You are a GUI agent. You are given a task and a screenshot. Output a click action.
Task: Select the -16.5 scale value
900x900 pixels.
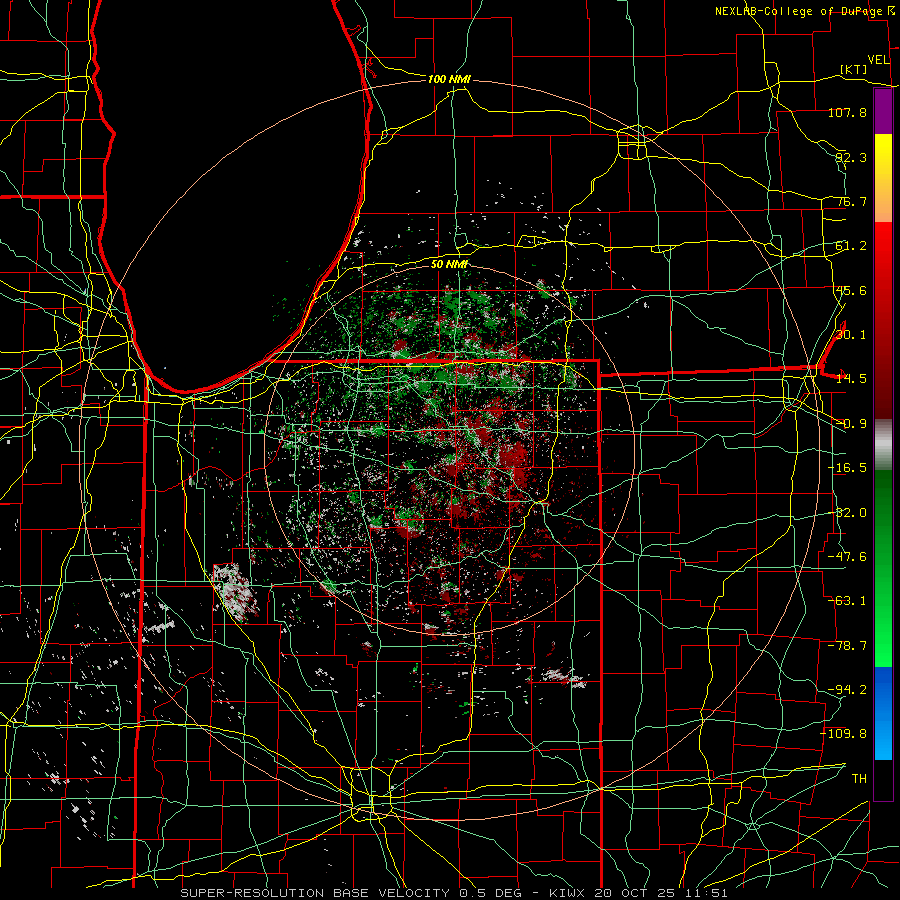tap(847, 468)
